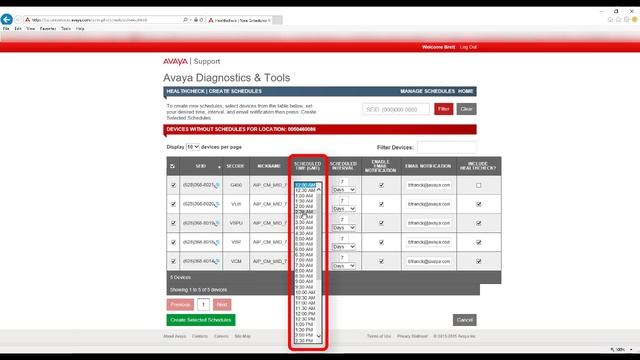640x360 pixels.
Task: Open the File menu
Action: pos(6,29)
